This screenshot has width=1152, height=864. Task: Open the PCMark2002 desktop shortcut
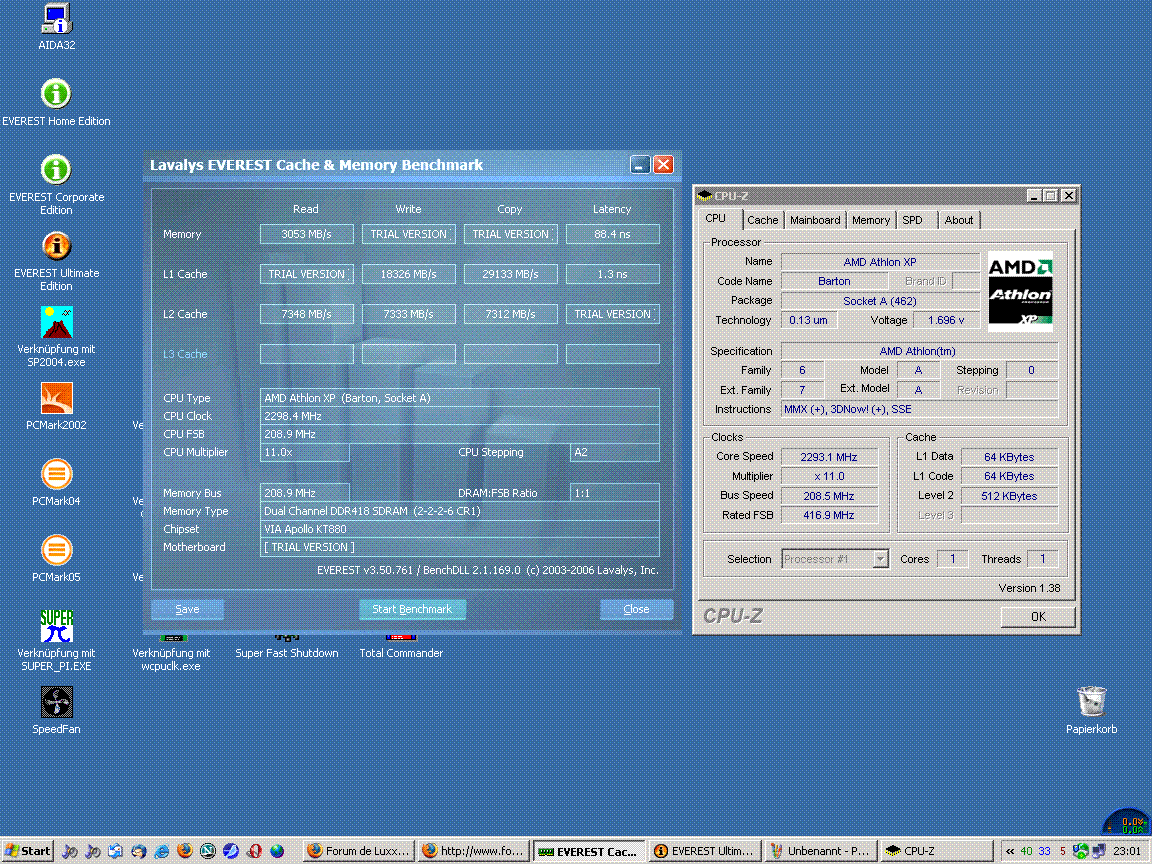[x=56, y=399]
